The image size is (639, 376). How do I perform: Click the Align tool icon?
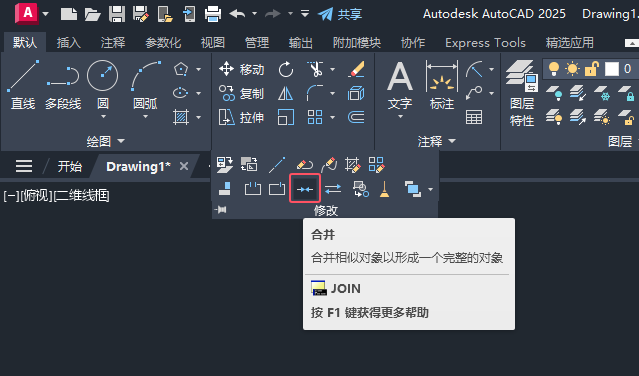point(225,189)
